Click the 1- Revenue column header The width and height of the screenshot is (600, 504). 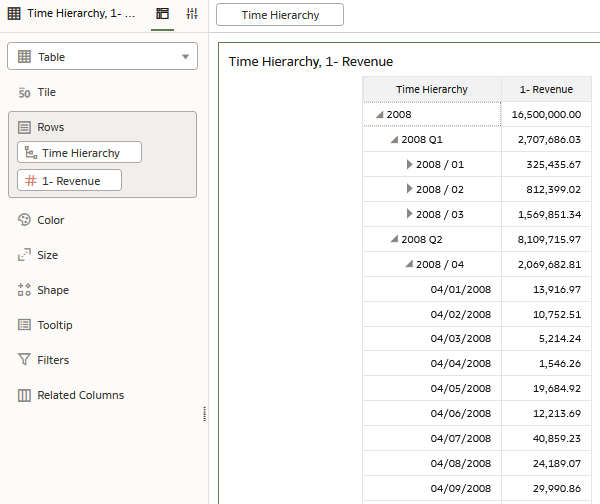tap(546, 89)
